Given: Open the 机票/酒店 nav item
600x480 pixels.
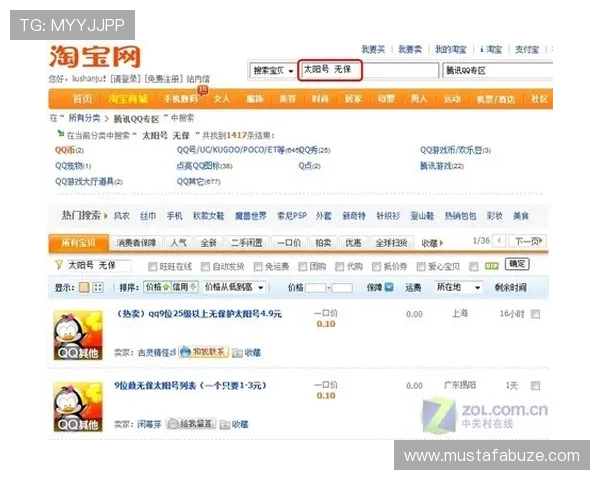Looking at the screenshot, I should pyautogui.click(x=495, y=100).
